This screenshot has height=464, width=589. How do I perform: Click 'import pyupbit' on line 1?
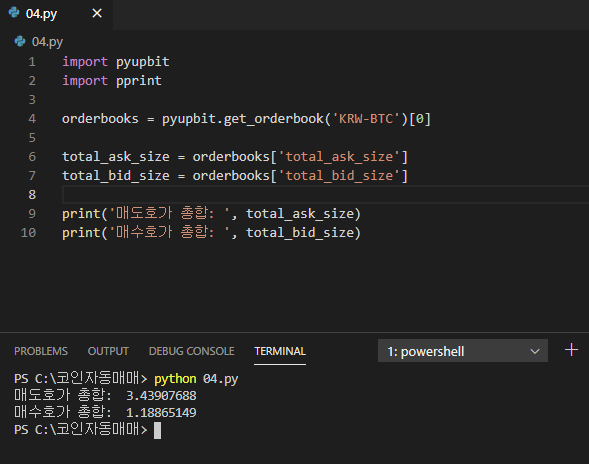click(116, 62)
